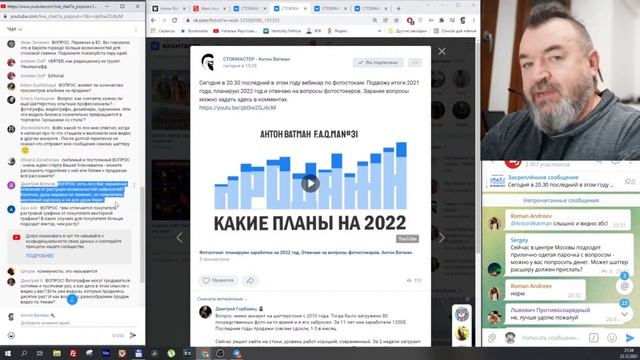This screenshot has width=640, height=360.
Task: Go back in the Chrome browser
Action: pos(153,20)
